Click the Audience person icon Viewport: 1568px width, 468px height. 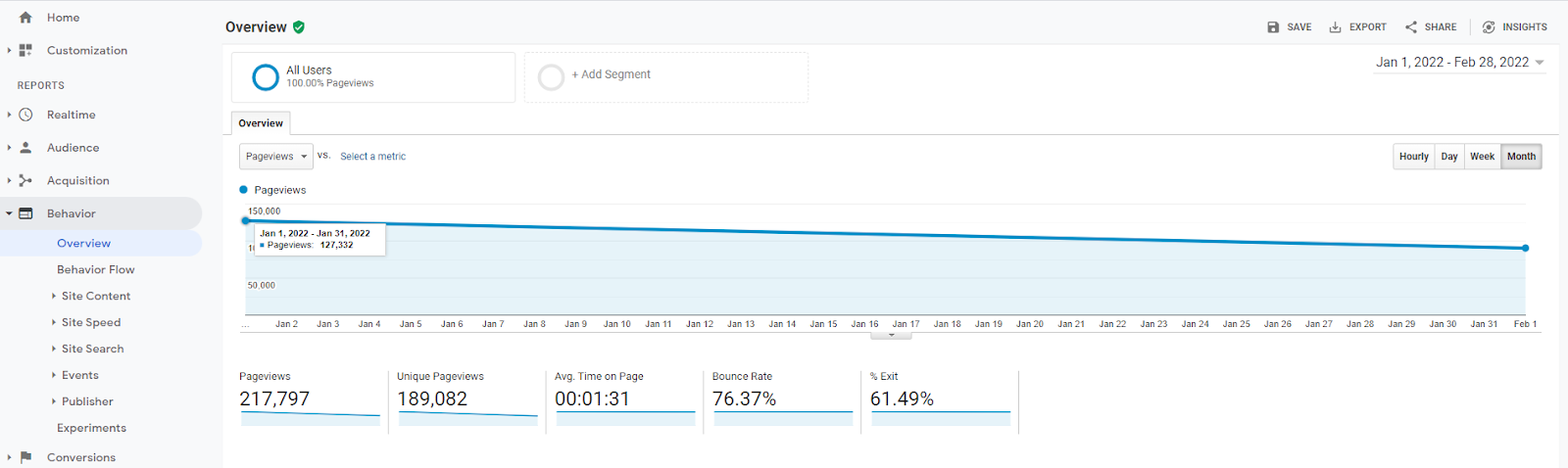coord(25,148)
